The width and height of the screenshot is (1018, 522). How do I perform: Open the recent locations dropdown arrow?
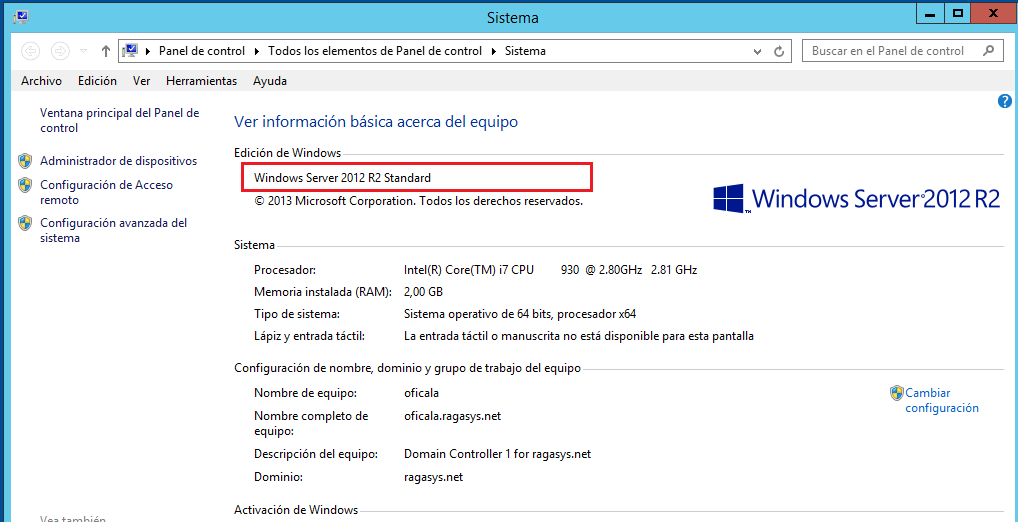coord(83,51)
